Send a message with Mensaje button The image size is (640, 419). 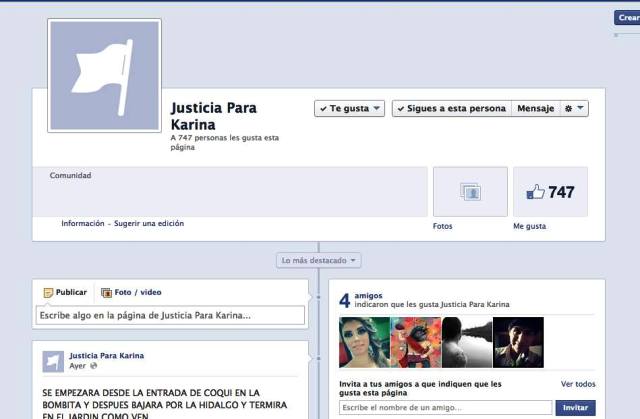pyautogui.click(x=536, y=109)
